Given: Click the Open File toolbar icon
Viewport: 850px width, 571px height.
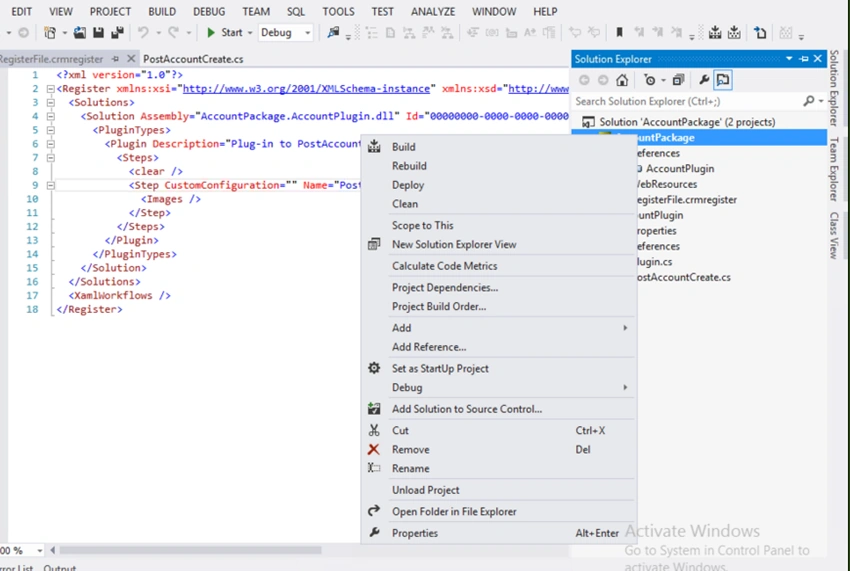Looking at the screenshot, I should pos(80,33).
